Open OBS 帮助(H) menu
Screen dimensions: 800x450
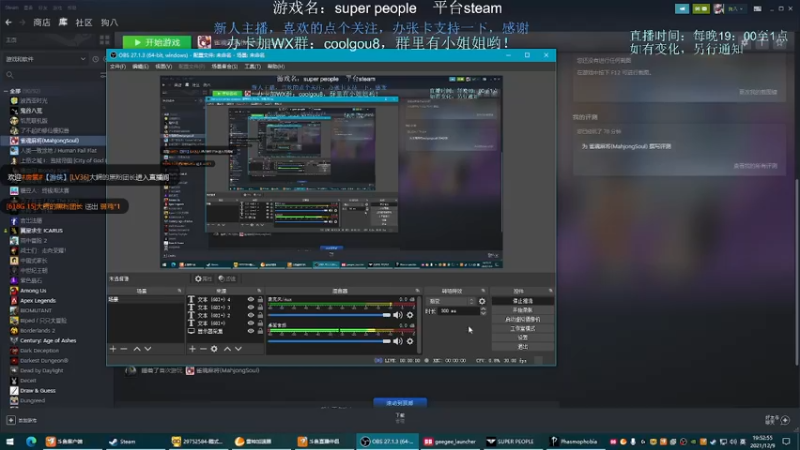click(276, 66)
